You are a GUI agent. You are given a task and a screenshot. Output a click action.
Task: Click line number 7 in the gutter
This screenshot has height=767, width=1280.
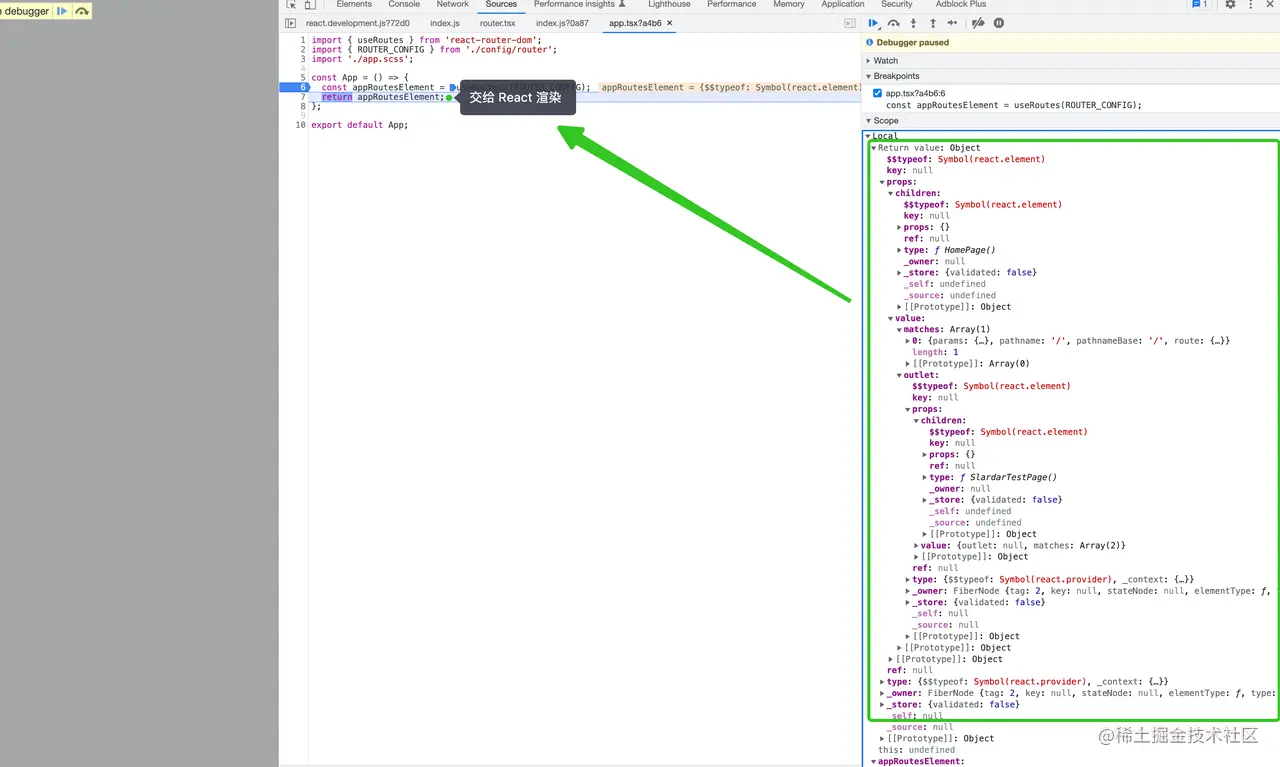point(302,97)
